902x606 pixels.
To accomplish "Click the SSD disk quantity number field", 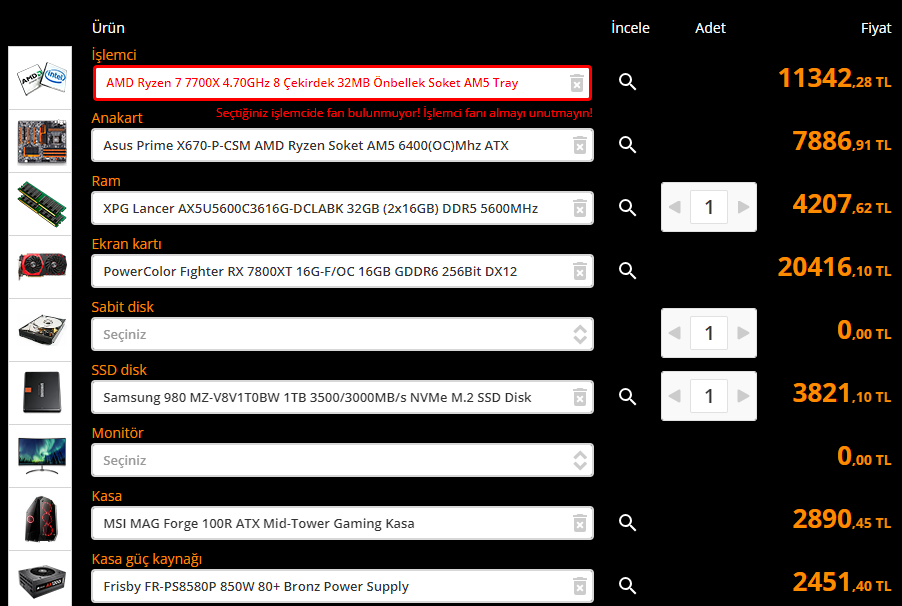I will [x=709, y=396].
